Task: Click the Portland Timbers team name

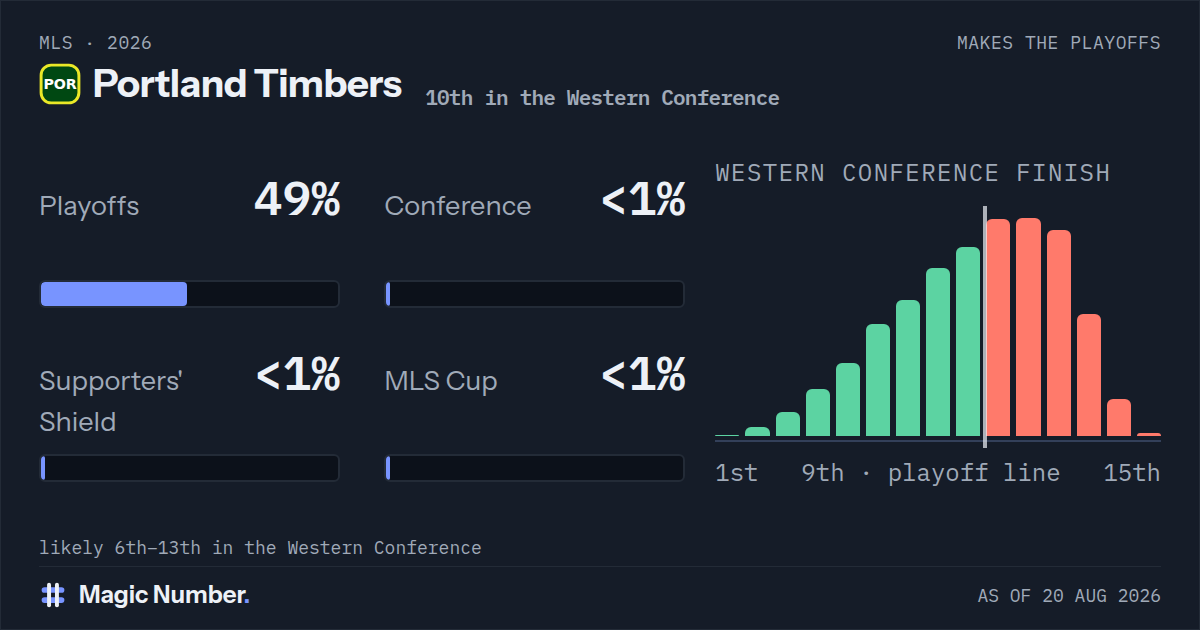Action: coord(247,84)
